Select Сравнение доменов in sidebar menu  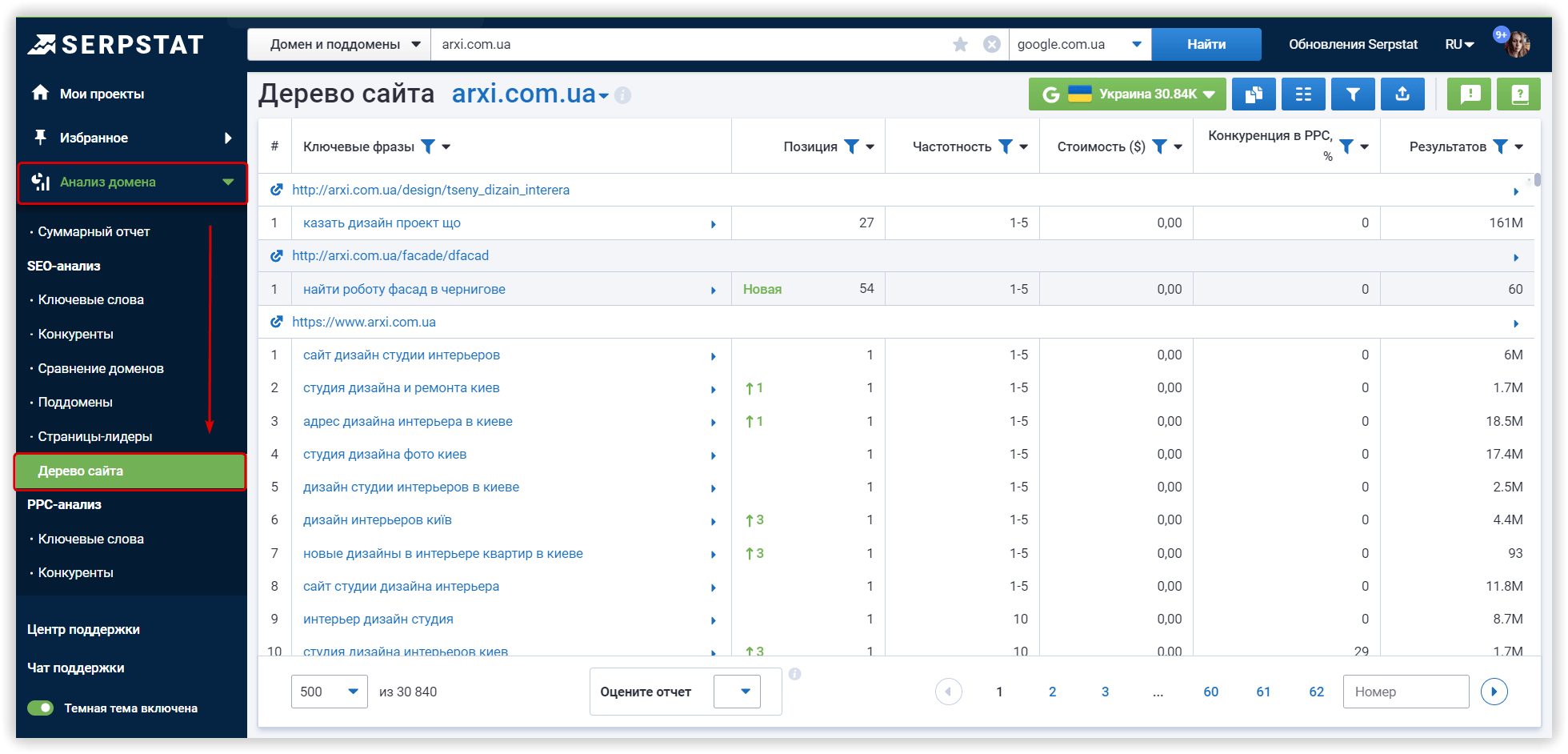point(101,369)
